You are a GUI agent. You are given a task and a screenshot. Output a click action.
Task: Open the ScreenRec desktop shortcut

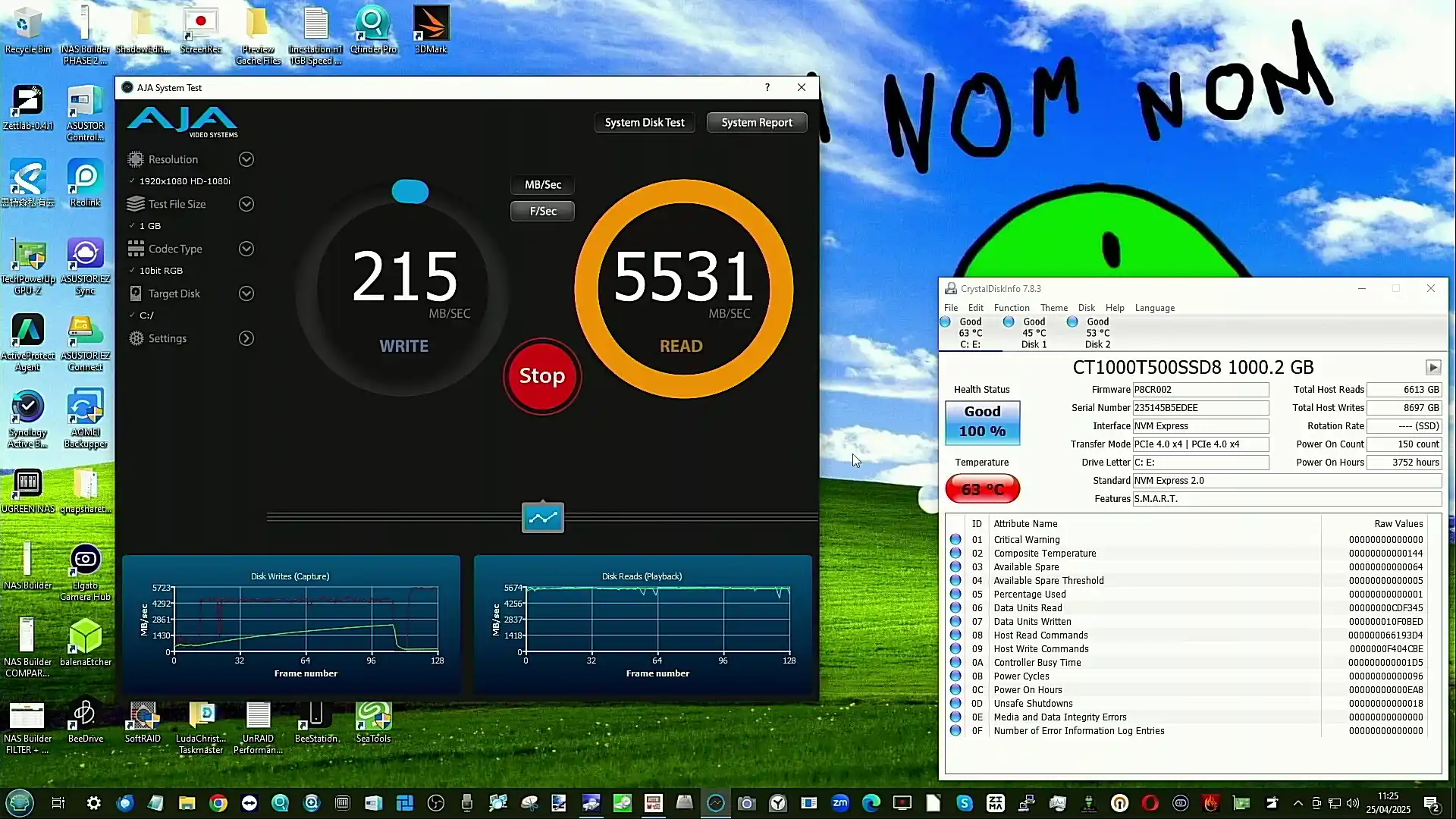(x=201, y=30)
